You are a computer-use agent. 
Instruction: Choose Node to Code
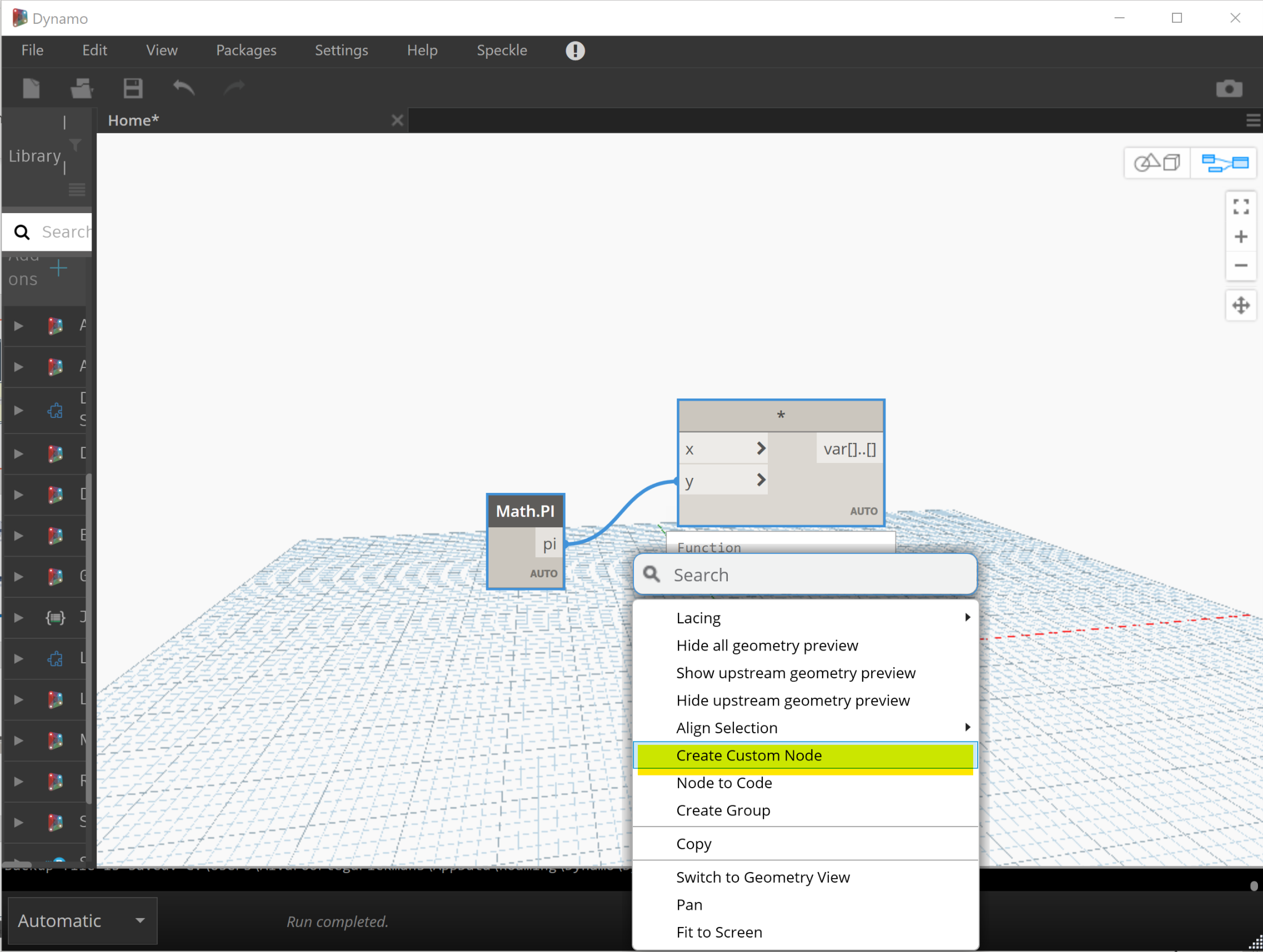tap(805, 783)
